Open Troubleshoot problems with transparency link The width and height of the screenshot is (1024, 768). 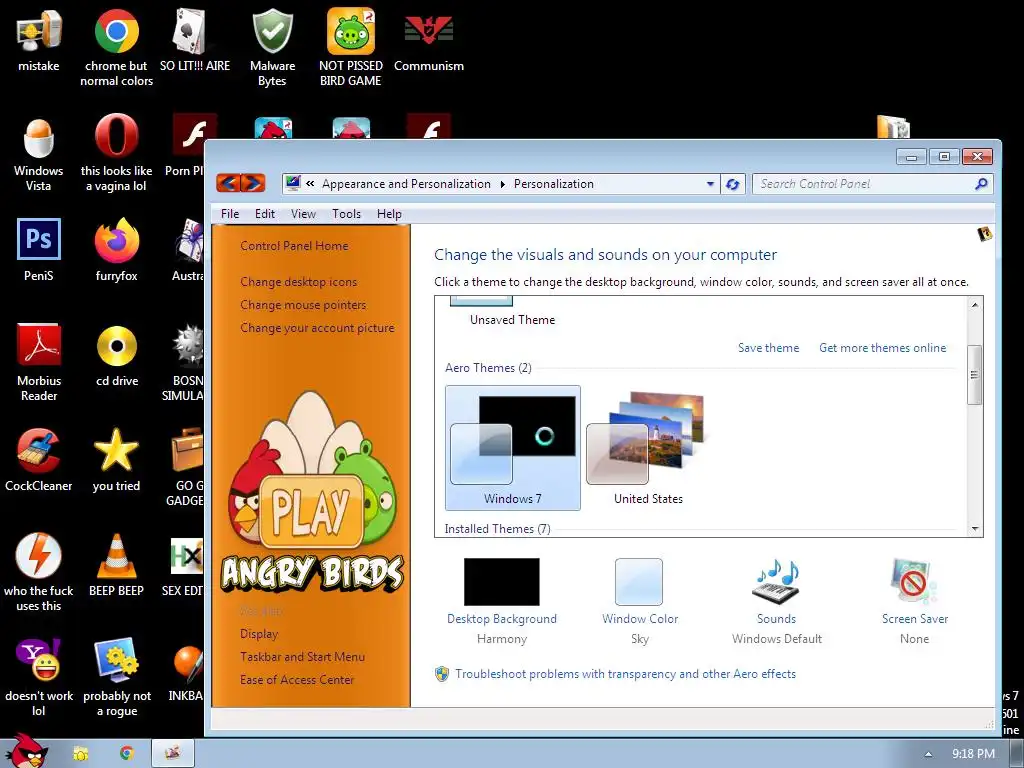(625, 673)
